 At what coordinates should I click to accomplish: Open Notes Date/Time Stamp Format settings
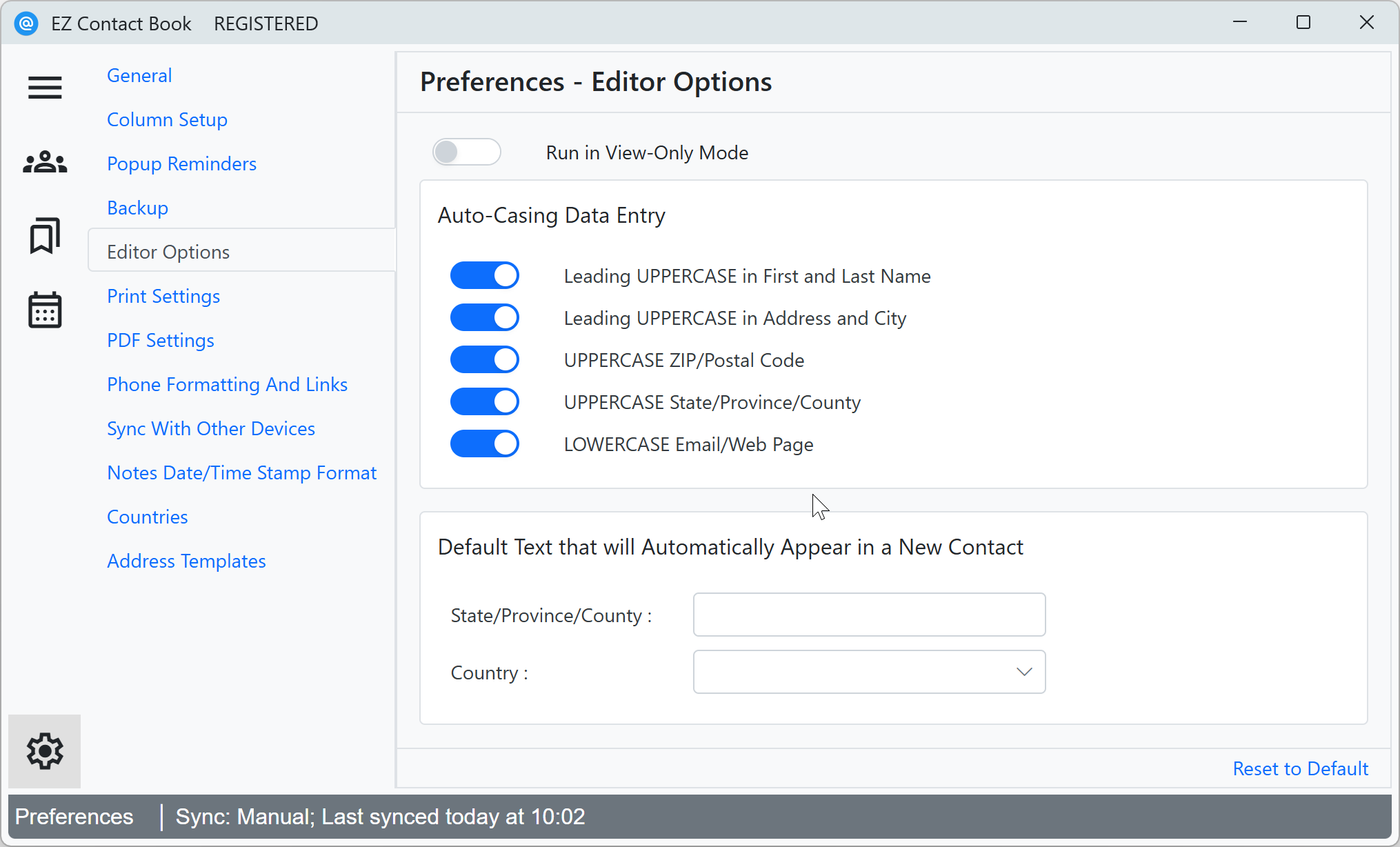[241, 472]
